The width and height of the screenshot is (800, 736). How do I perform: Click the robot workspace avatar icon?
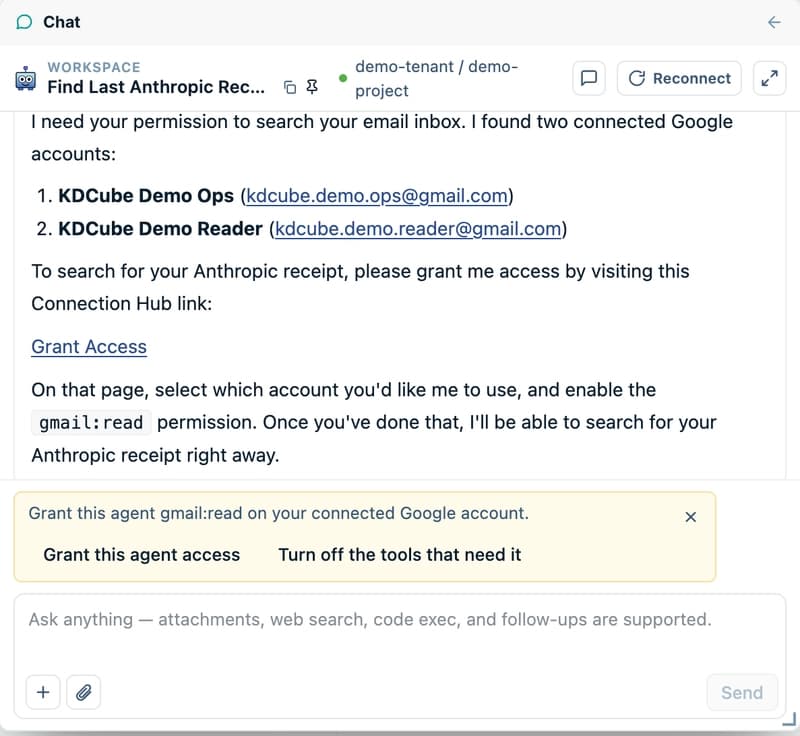coord(26,78)
